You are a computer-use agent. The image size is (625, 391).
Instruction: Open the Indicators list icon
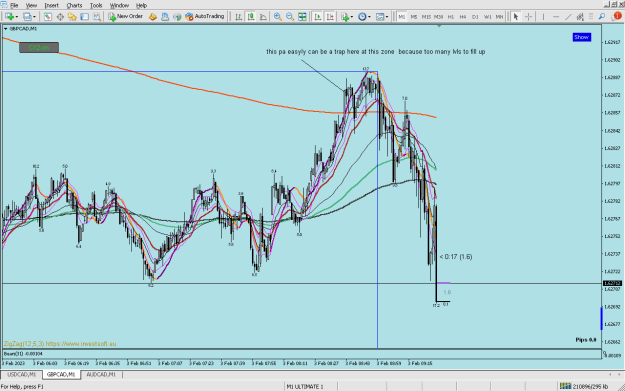click(x=345, y=17)
